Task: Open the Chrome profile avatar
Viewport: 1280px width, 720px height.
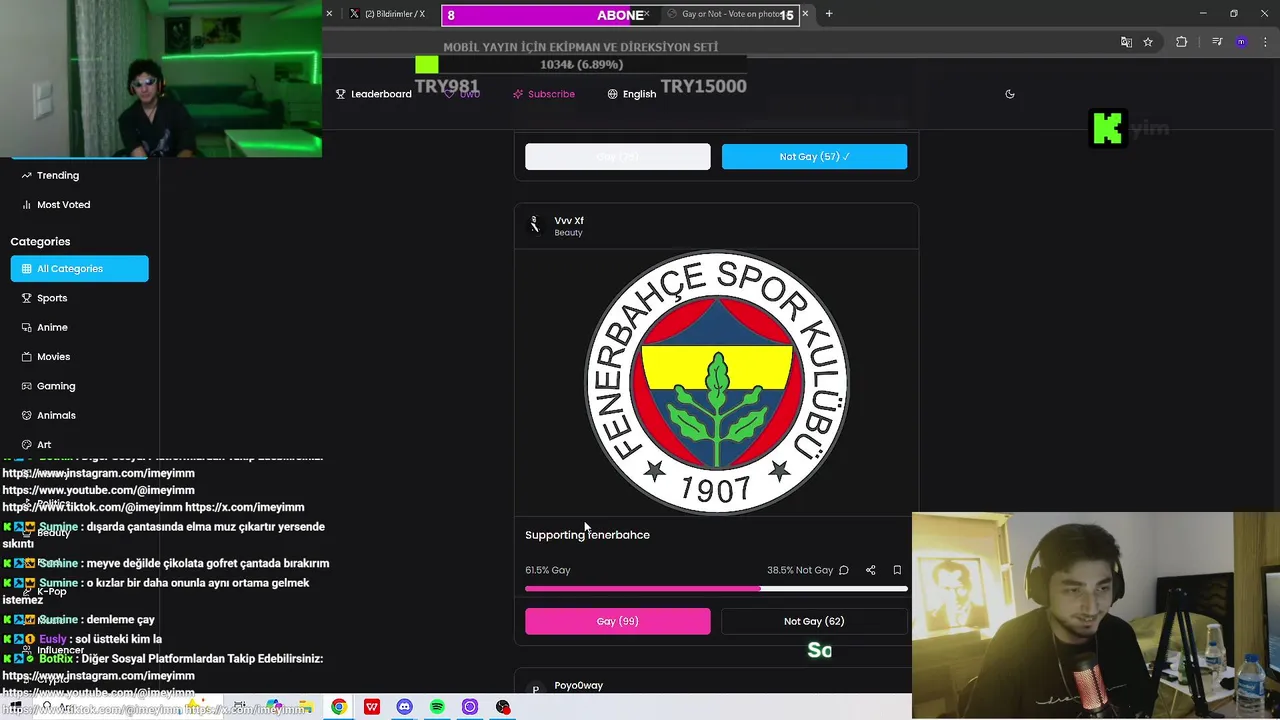Action: [x=1241, y=42]
